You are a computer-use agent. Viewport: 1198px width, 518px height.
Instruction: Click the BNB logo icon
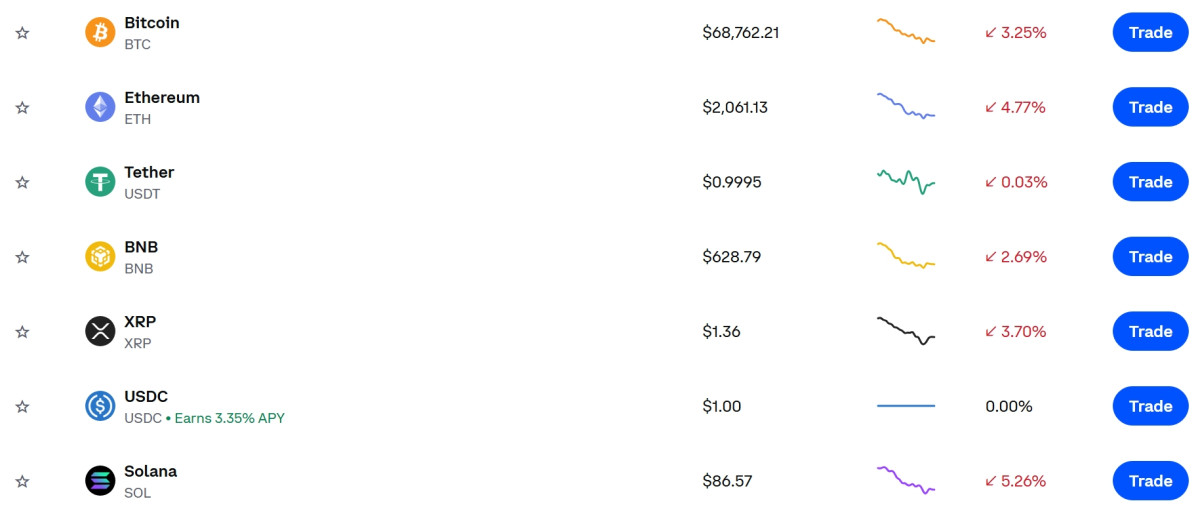pyautogui.click(x=100, y=257)
